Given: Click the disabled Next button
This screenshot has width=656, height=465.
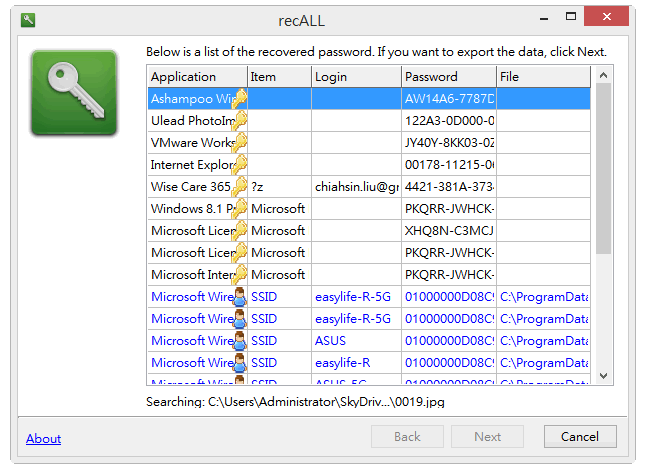Looking at the screenshot, I should (x=487, y=437).
